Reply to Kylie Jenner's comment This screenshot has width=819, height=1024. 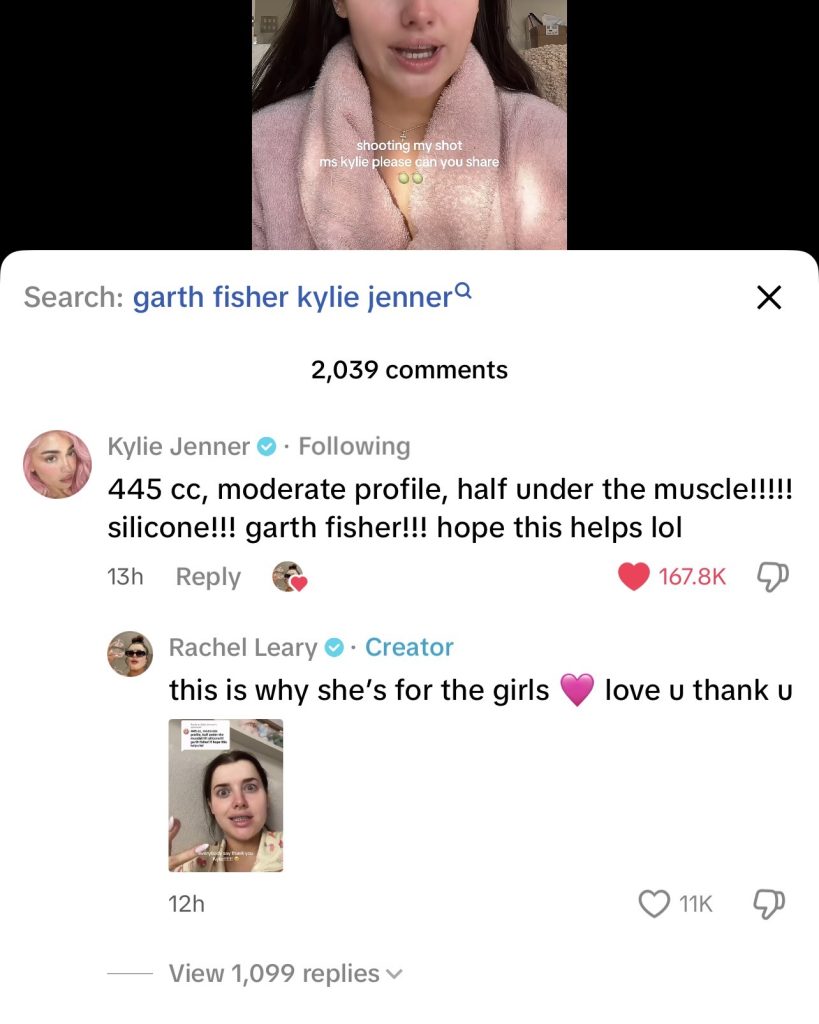click(208, 577)
